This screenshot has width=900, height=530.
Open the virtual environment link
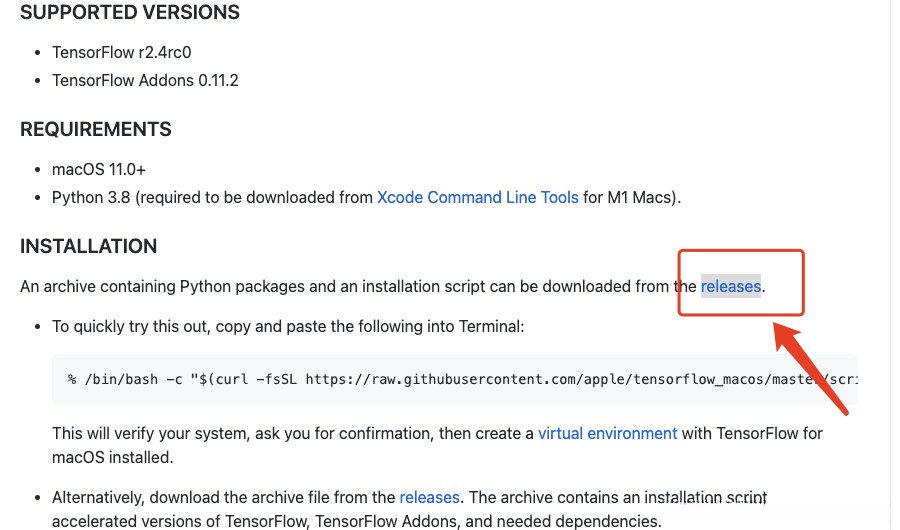607,433
